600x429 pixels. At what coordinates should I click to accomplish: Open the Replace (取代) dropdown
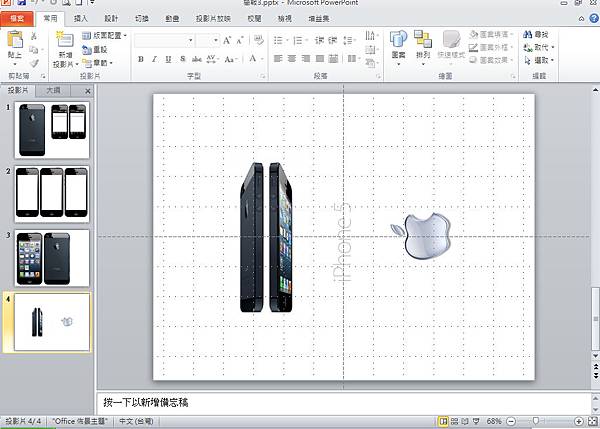click(539, 47)
